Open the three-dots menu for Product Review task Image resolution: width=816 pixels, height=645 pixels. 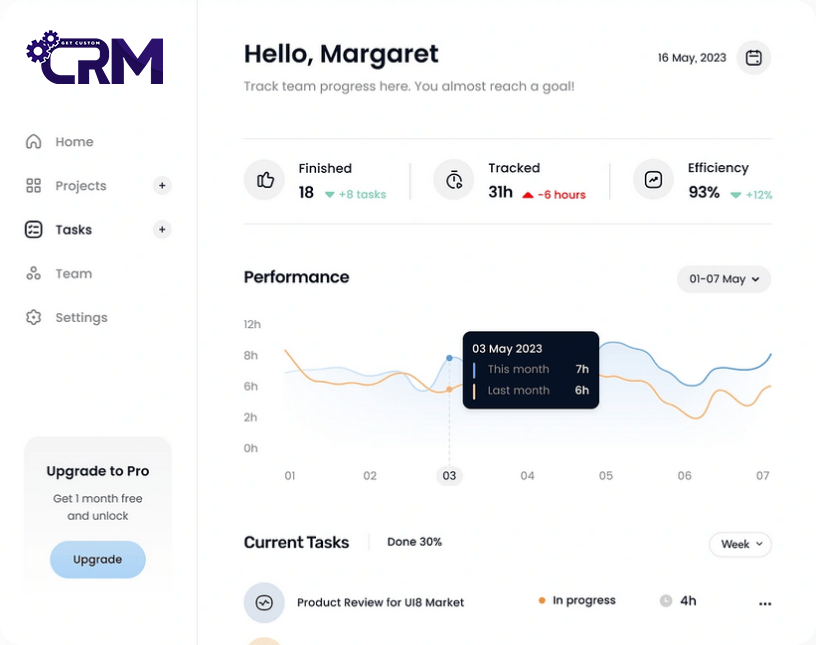pos(765,603)
